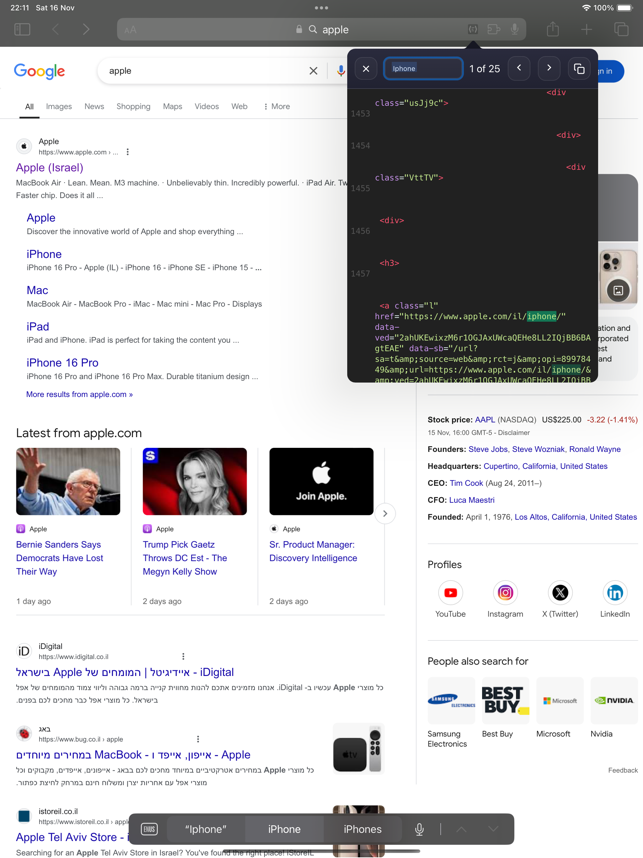Advance the Latest from apple.com carousel
This screenshot has width=643, height=858.
[x=385, y=513]
